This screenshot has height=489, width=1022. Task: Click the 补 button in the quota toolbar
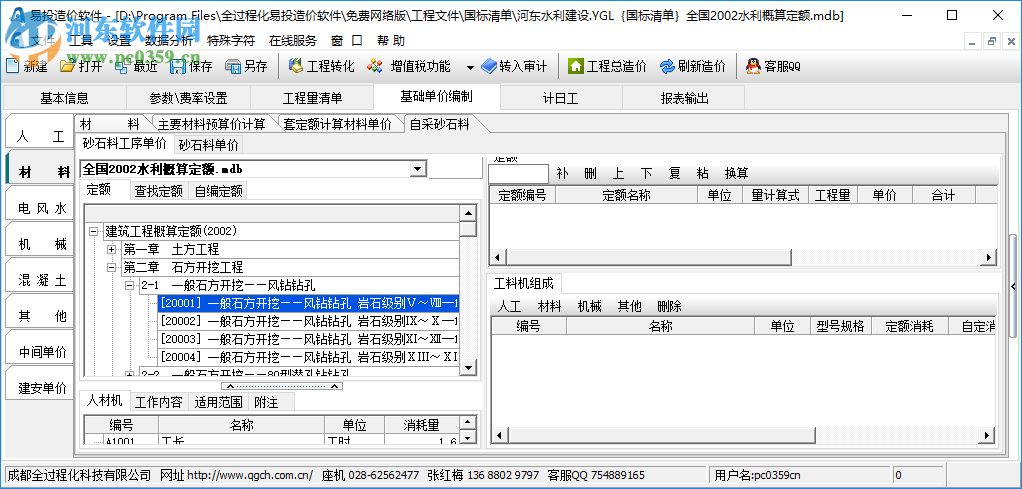(x=562, y=173)
